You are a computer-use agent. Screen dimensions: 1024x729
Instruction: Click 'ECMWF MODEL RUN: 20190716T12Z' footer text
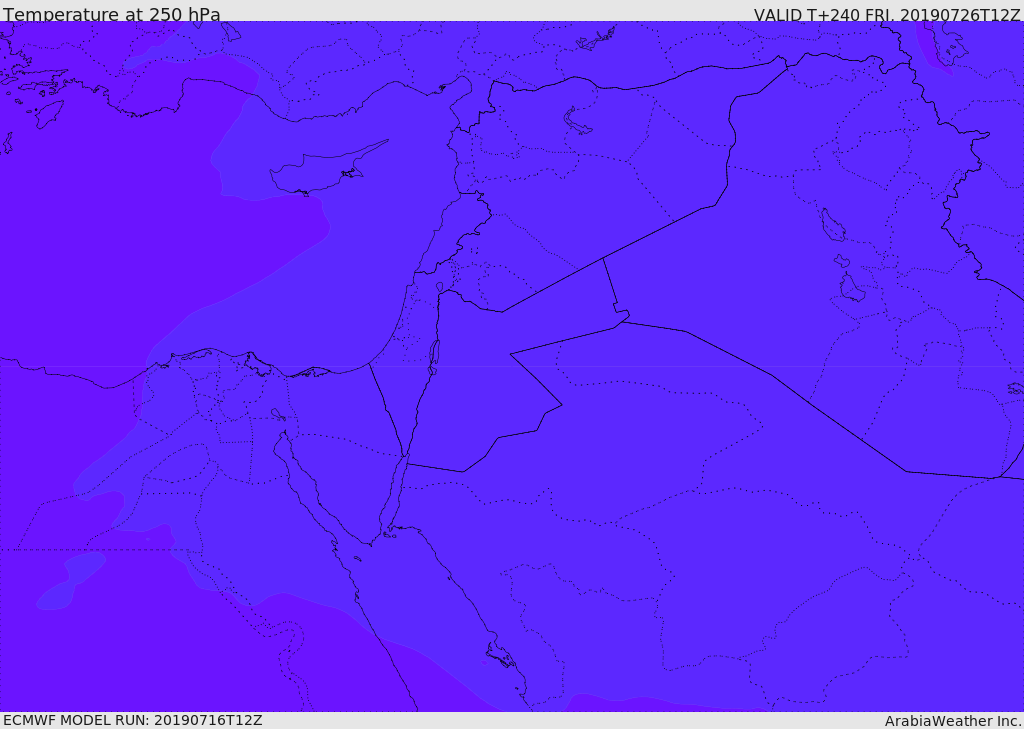133,720
